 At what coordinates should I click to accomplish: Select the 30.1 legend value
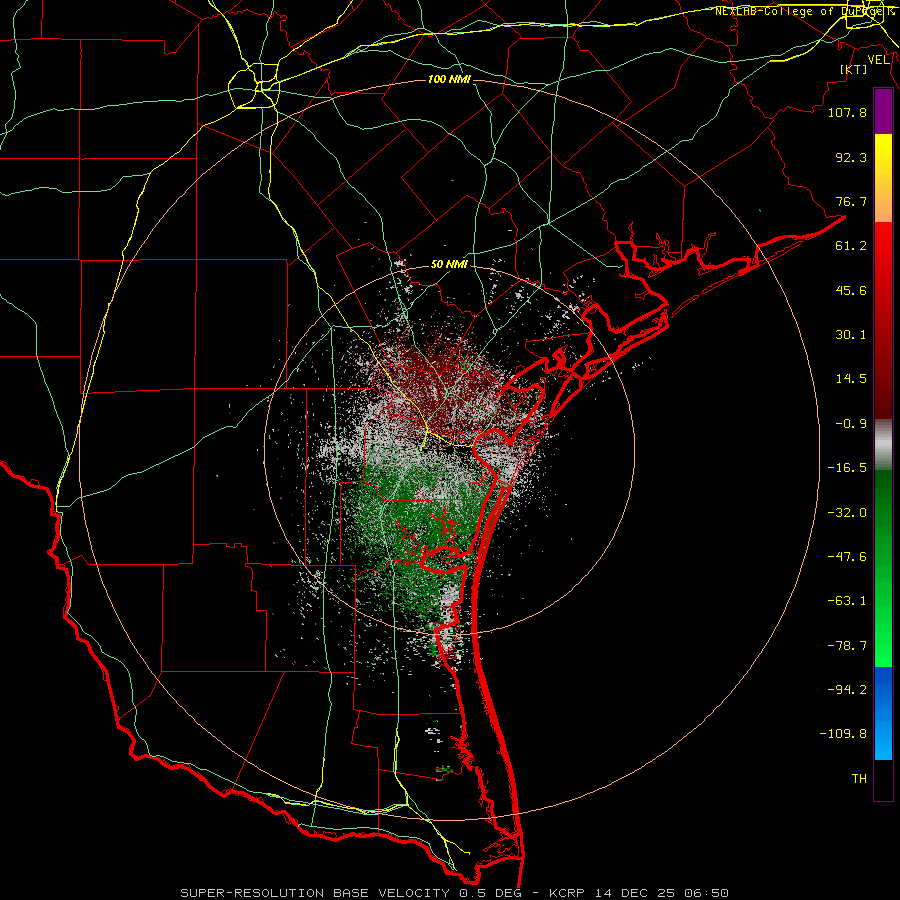pos(851,335)
